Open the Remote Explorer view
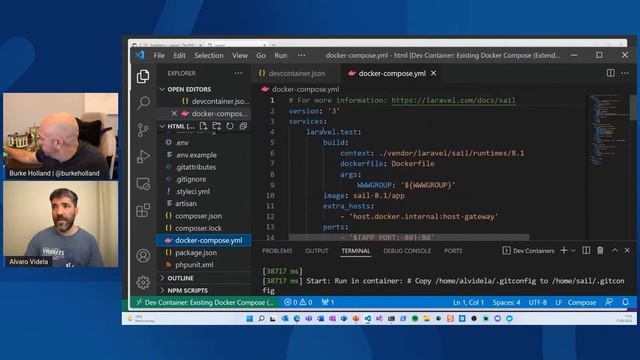Screen dimensions: 640x360 click(x=143, y=184)
